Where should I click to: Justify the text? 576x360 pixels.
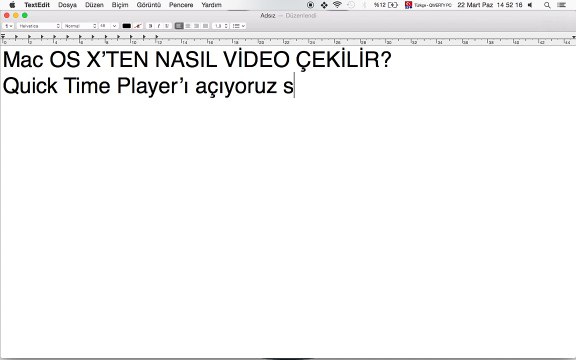pos(205,26)
